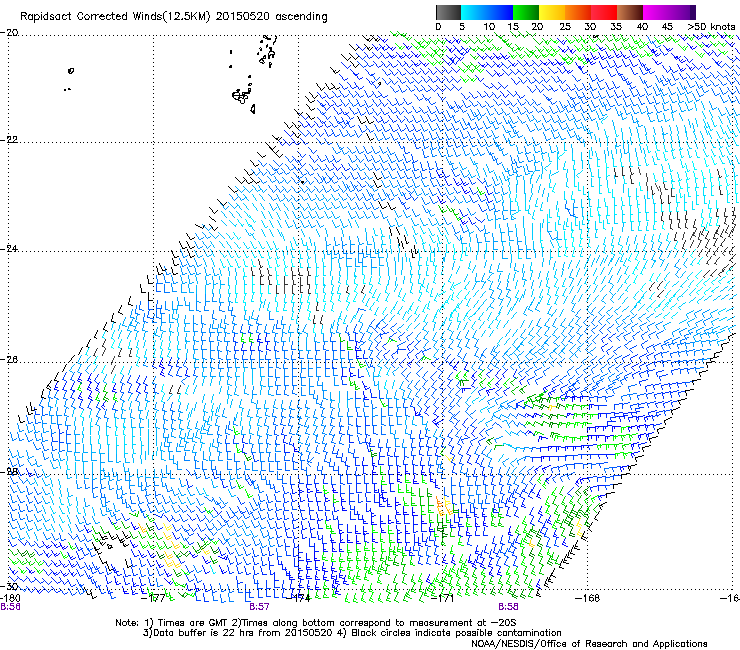The height and width of the screenshot is (650, 740).
Task: Click the purple 45-50 knots legend swatch
Action: pyautogui.click(x=682, y=12)
